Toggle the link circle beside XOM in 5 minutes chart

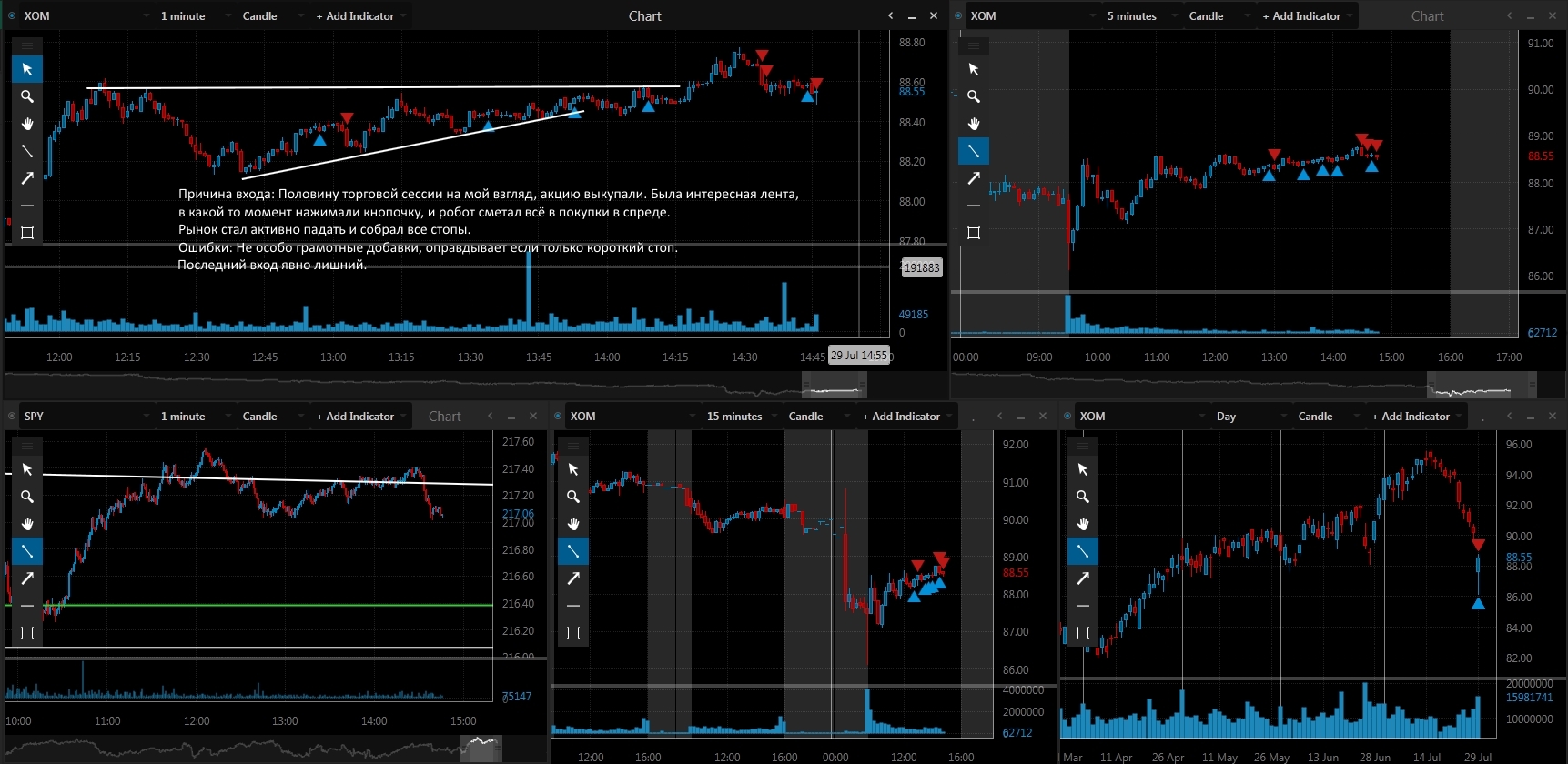point(958,15)
